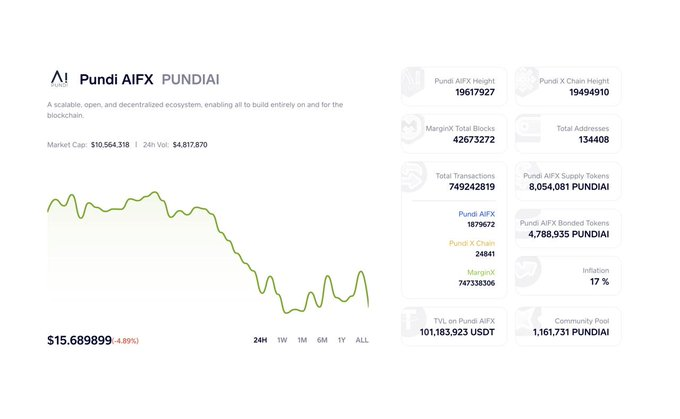Open the MarginX transactions link
This screenshot has width=680, height=419.
(481, 272)
